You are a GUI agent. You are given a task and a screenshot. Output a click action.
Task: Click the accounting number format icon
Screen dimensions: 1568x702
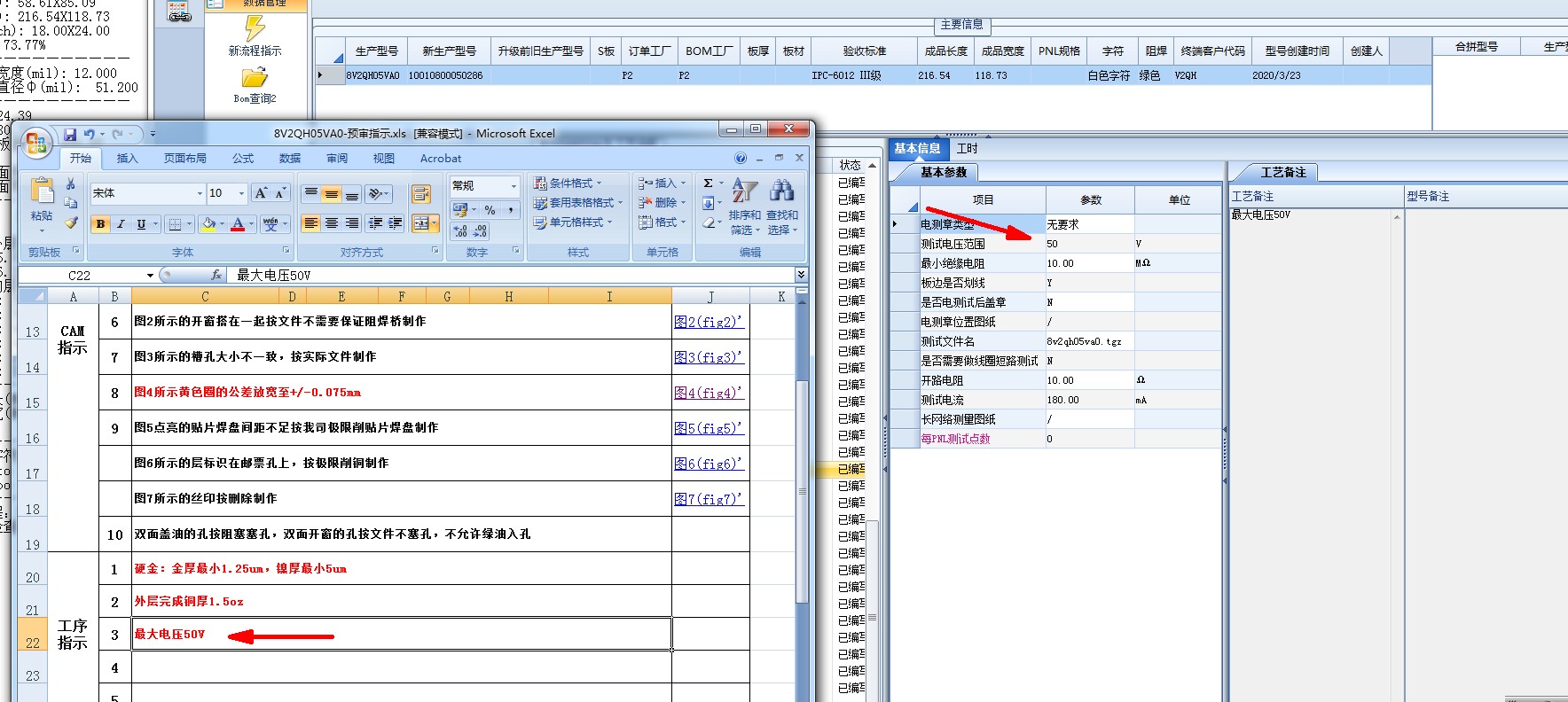coord(460,210)
